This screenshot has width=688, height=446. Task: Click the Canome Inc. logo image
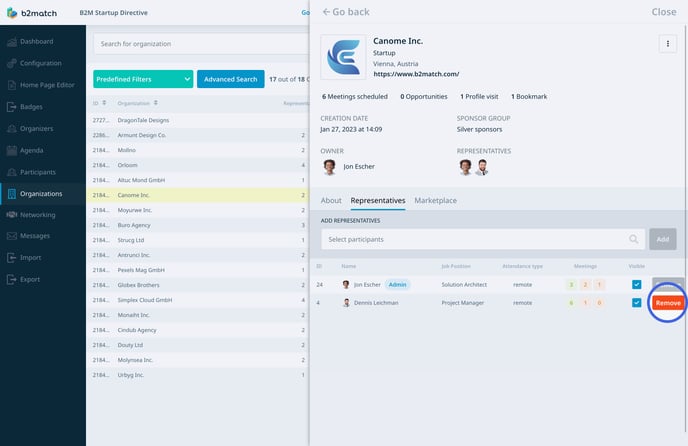[343, 57]
